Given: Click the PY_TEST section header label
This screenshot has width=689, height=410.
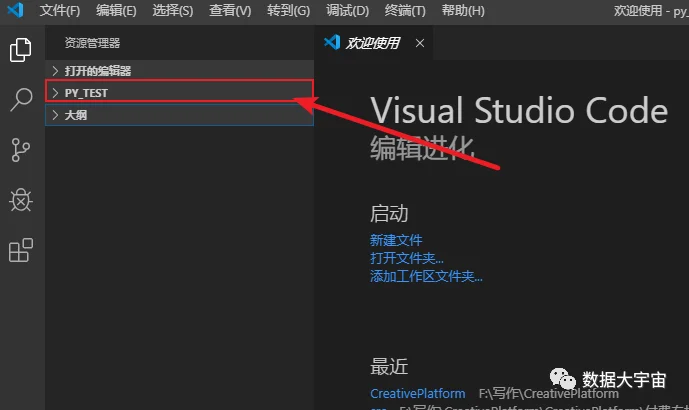Looking at the screenshot, I should pos(86,93).
